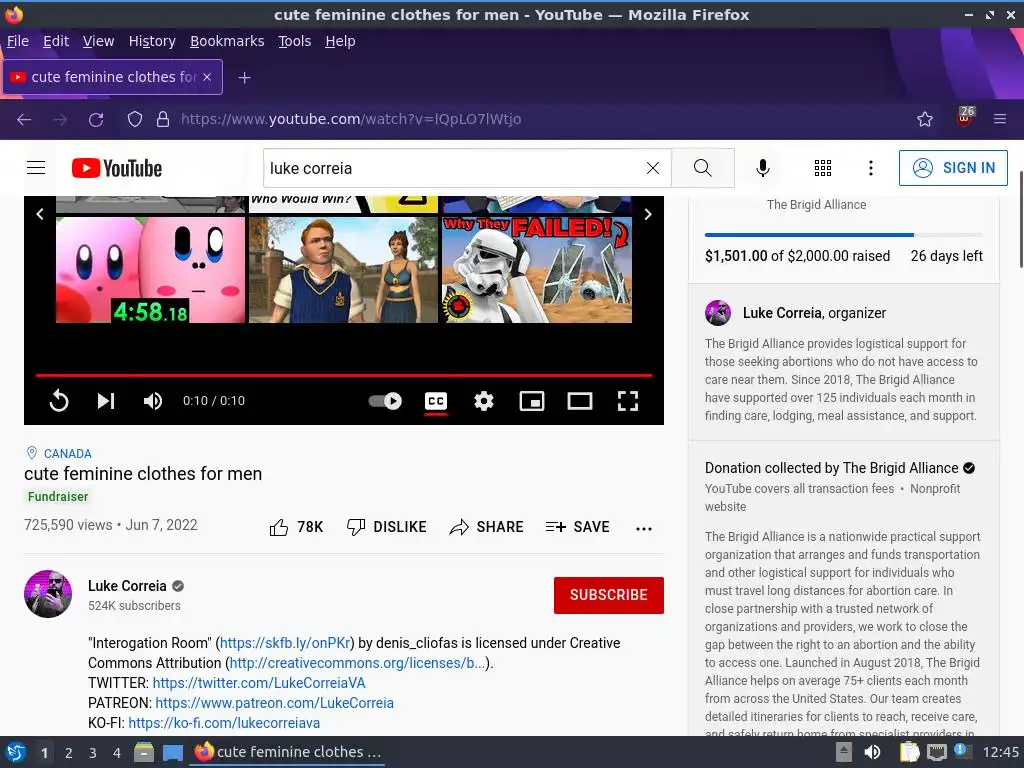The width and height of the screenshot is (1024, 768).
Task: Click the SHARE button
Action: click(x=487, y=527)
